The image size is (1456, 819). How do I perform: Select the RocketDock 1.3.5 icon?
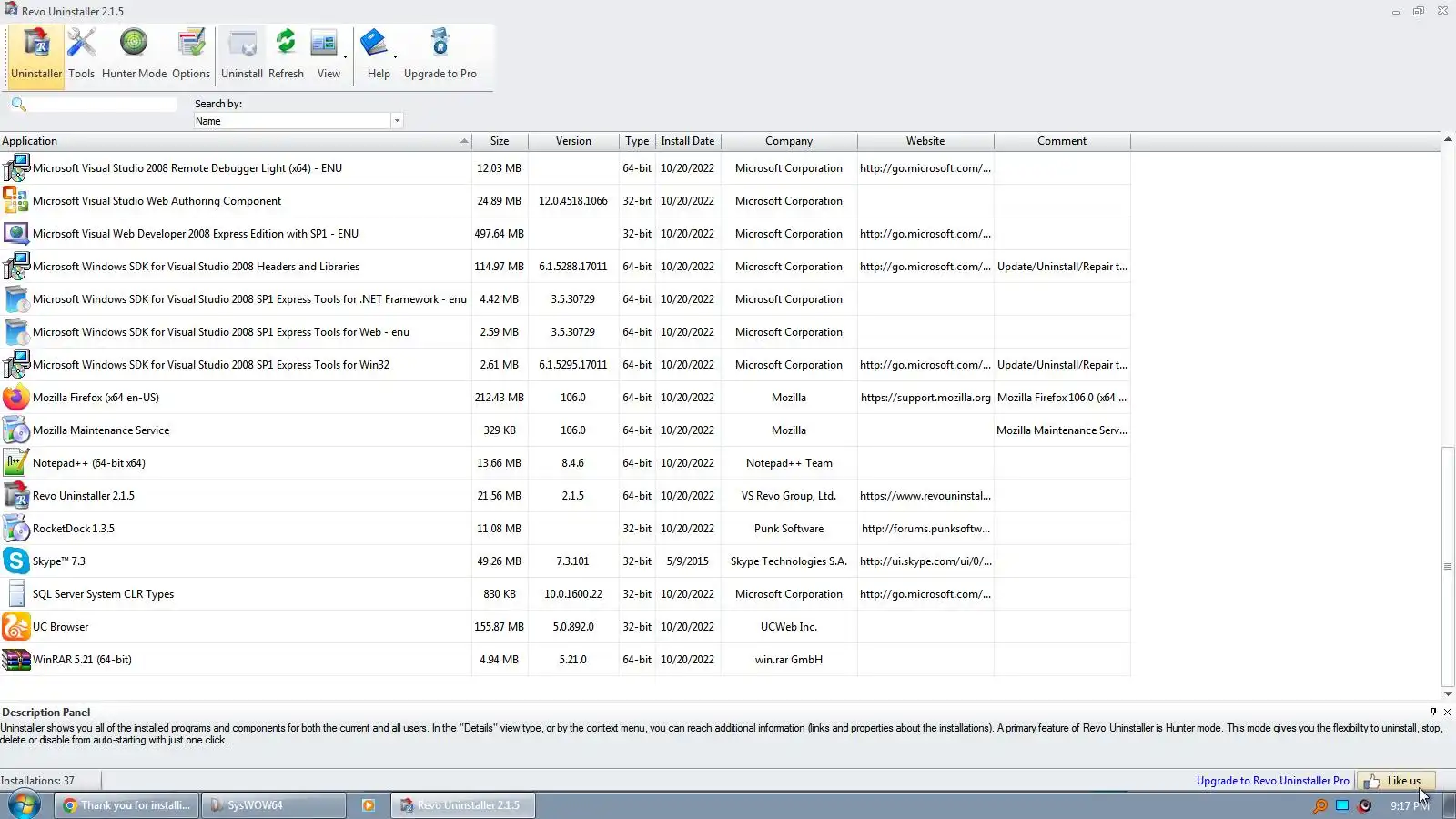click(x=16, y=529)
